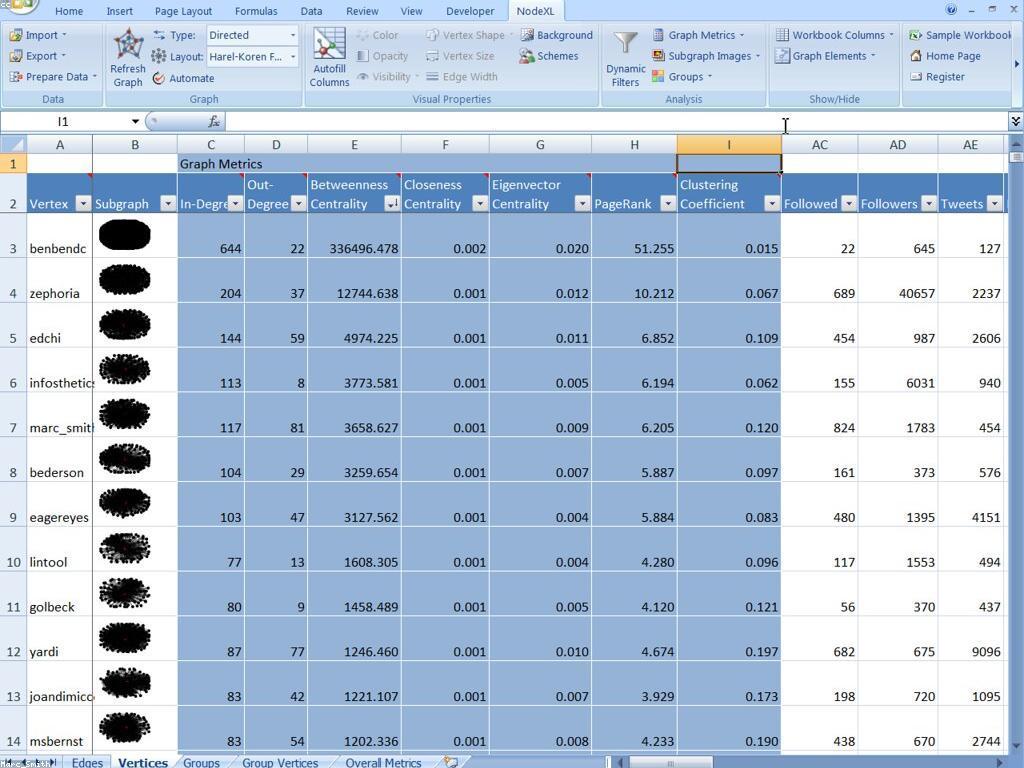The width and height of the screenshot is (1024, 768).
Task: Open the Overall Metrics sheet tab
Action: click(383, 762)
